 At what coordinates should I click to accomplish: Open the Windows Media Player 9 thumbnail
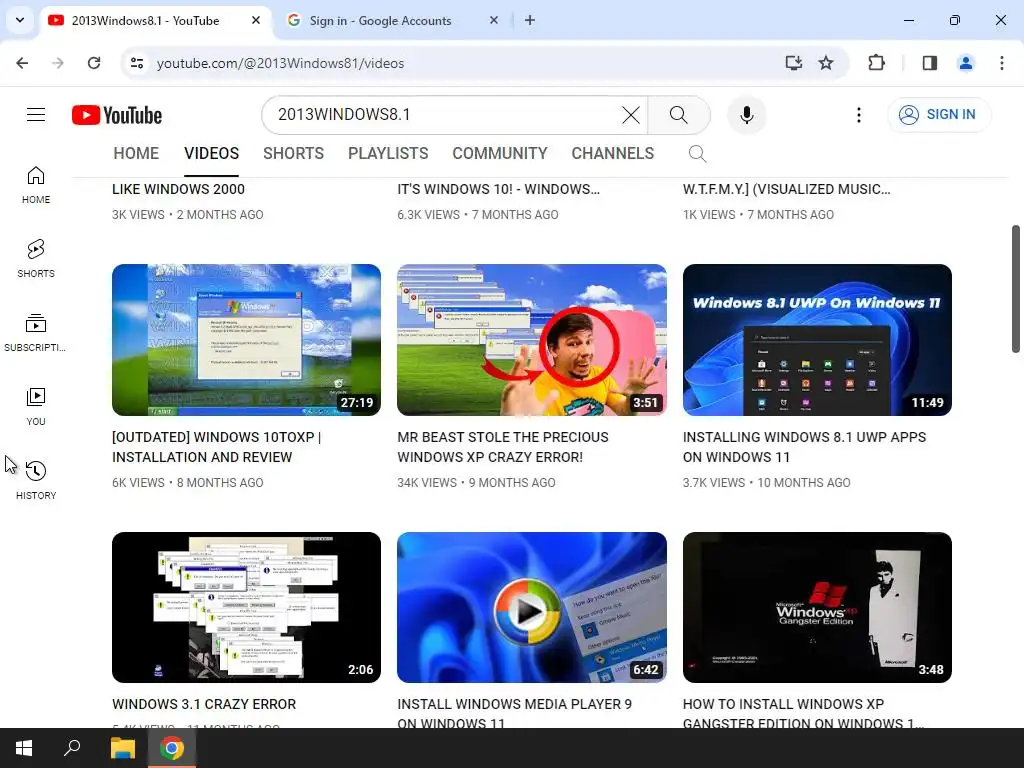tap(532, 607)
